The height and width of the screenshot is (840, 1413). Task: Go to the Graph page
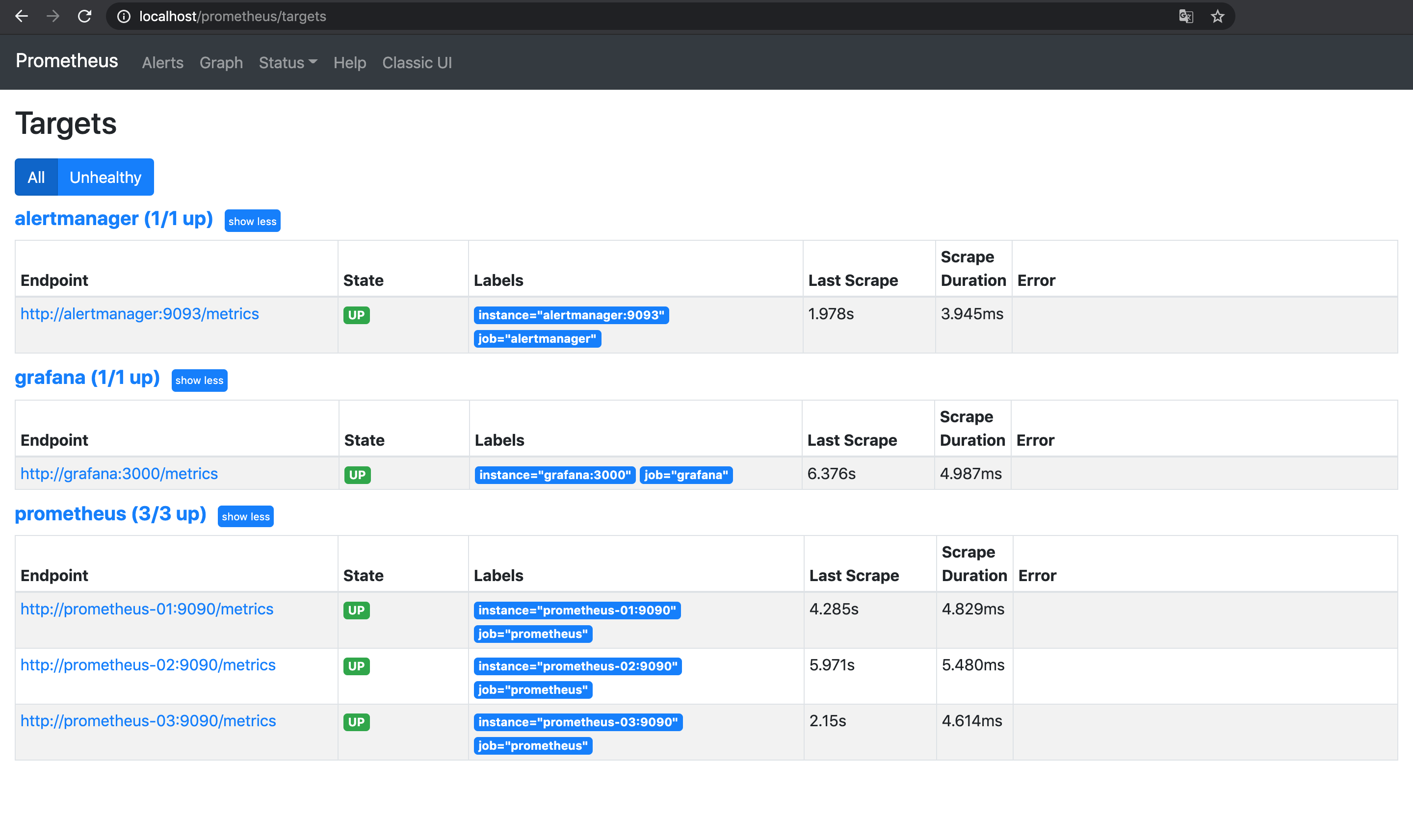[221, 63]
